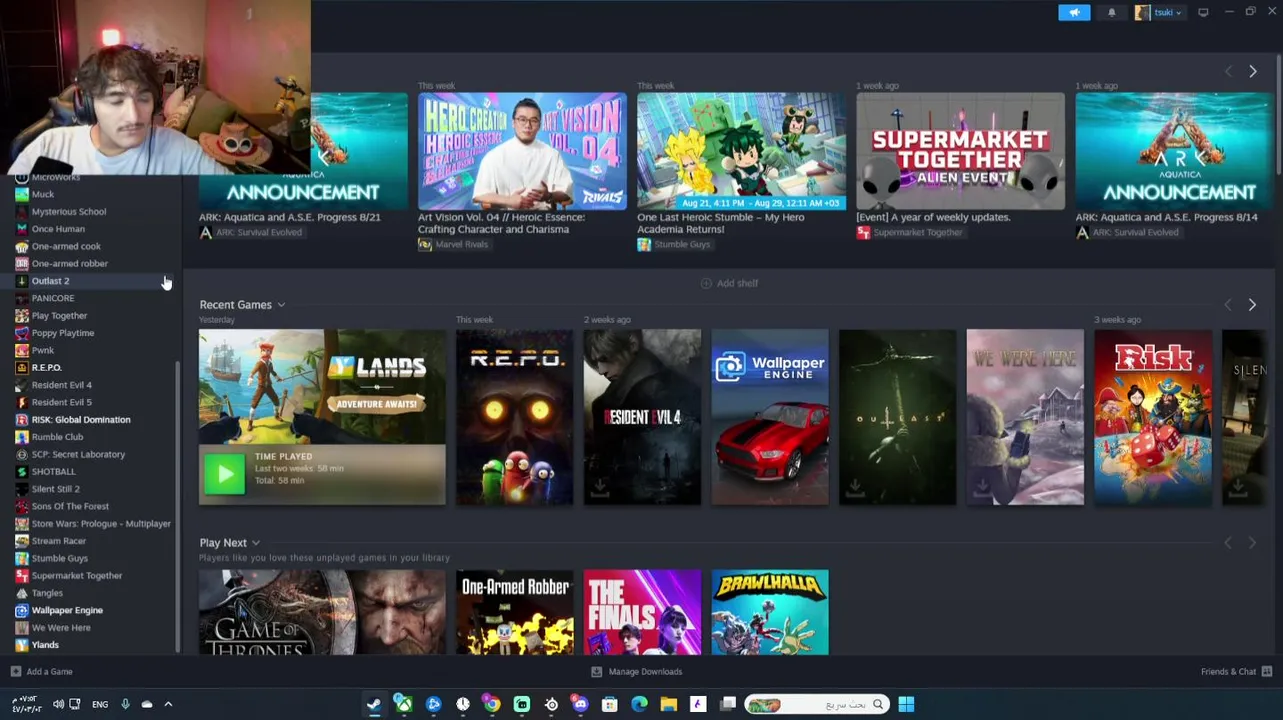Select RISK: Global Domination in sidebar
This screenshot has width=1283, height=720.
pyautogui.click(x=80, y=419)
